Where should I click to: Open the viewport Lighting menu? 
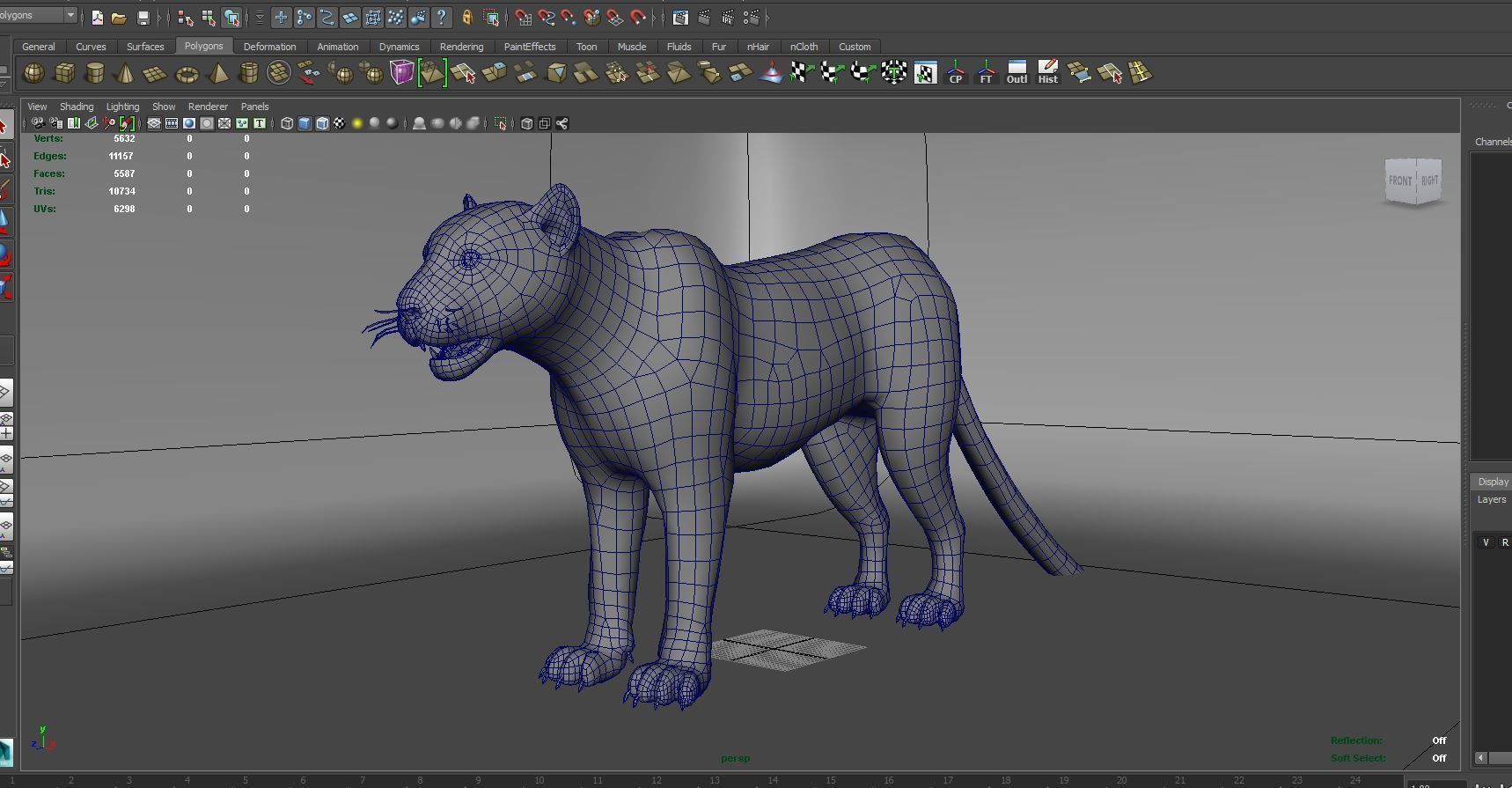coord(122,107)
